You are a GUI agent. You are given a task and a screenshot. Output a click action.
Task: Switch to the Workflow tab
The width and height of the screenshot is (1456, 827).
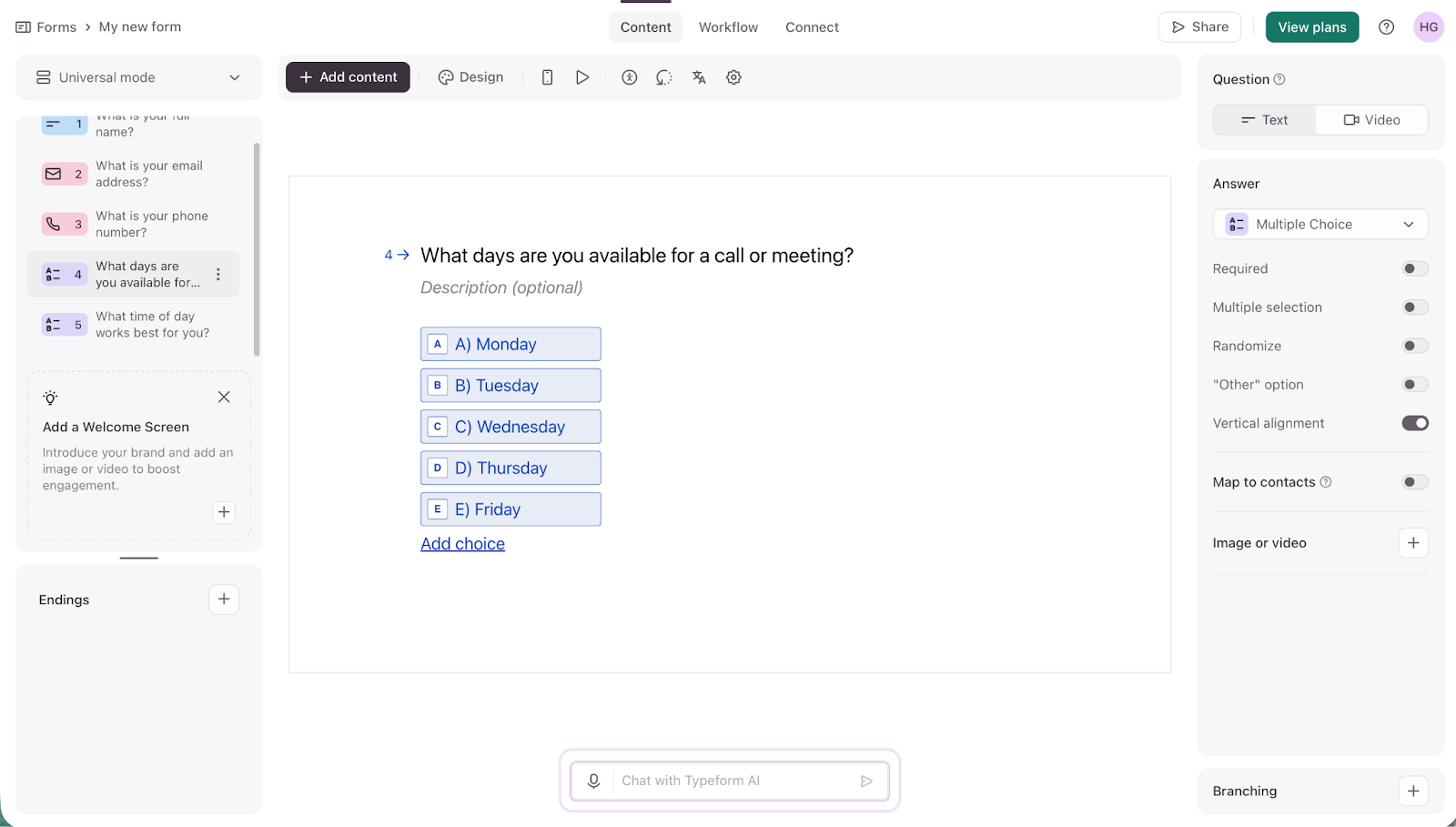(728, 26)
